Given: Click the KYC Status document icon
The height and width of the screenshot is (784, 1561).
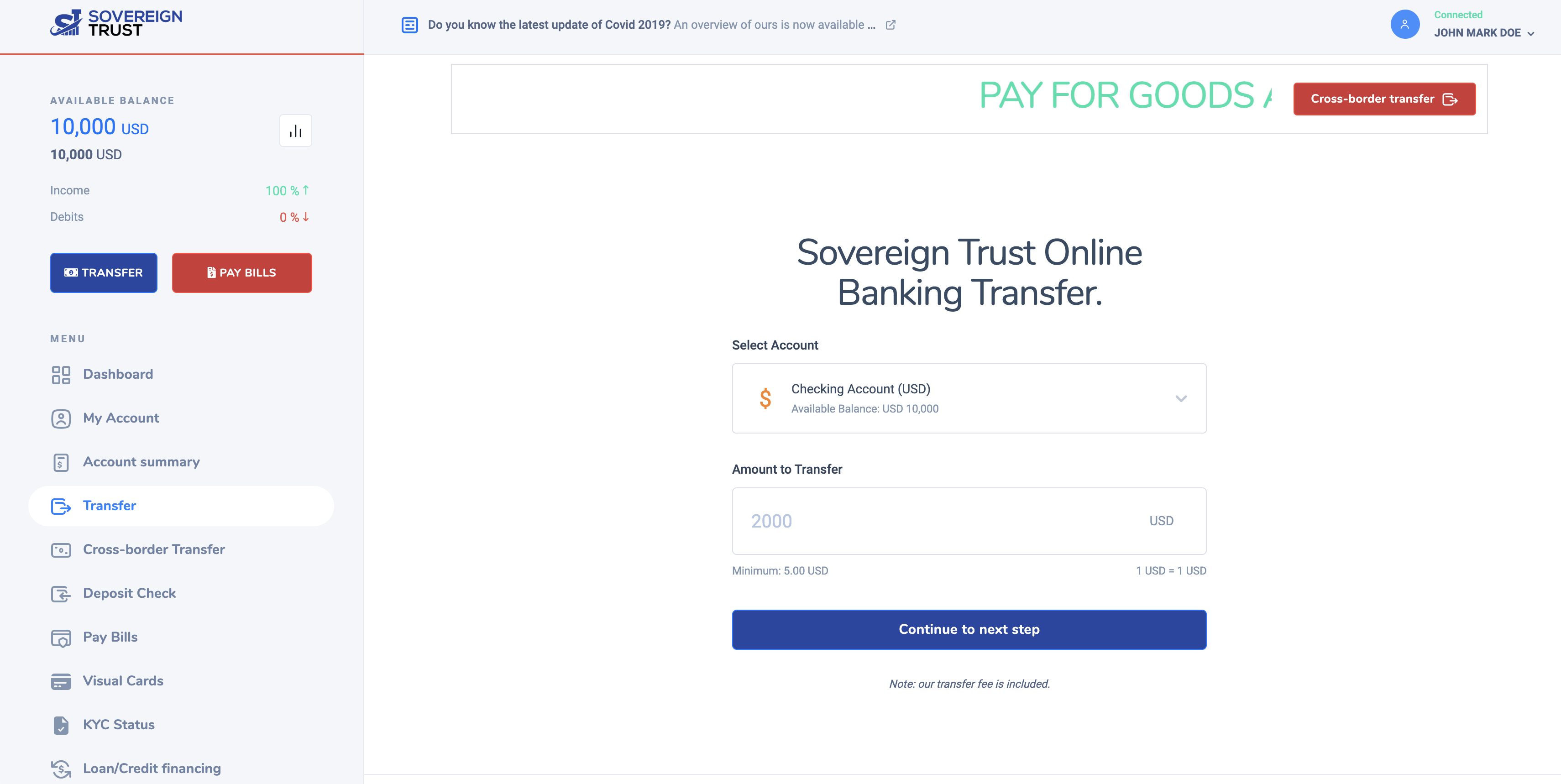Looking at the screenshot, I should coord(61,725).
